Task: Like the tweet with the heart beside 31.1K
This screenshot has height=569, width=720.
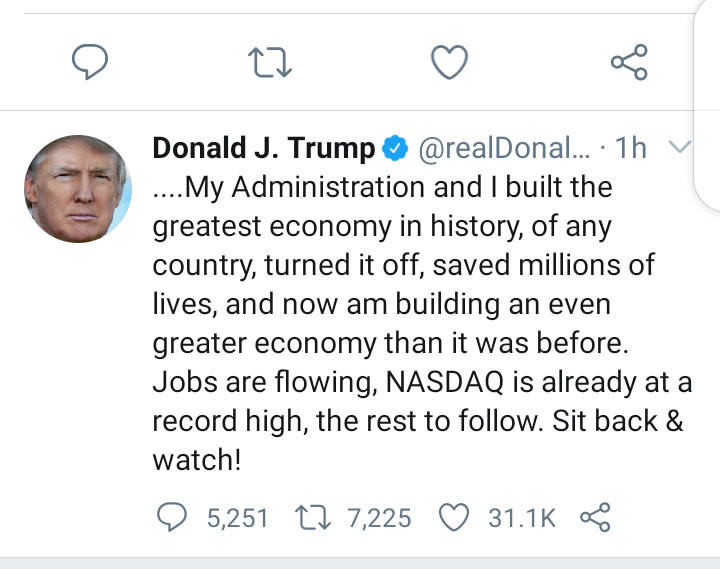Action: 455,517
